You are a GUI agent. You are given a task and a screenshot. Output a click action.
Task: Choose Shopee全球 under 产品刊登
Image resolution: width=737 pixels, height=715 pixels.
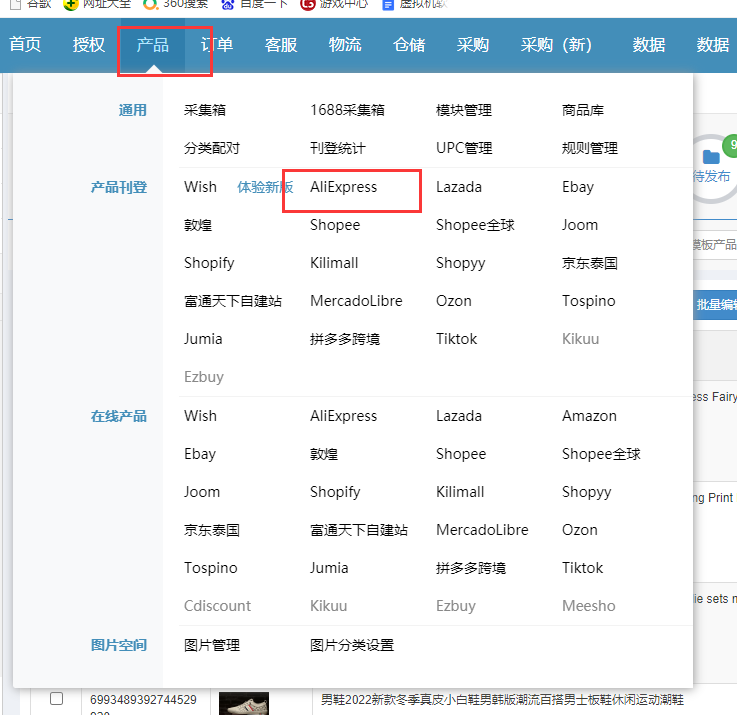pos(475,225)
